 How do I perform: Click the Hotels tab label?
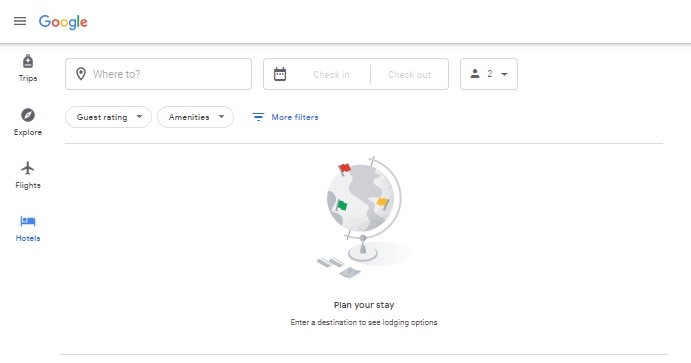[28, 238]
